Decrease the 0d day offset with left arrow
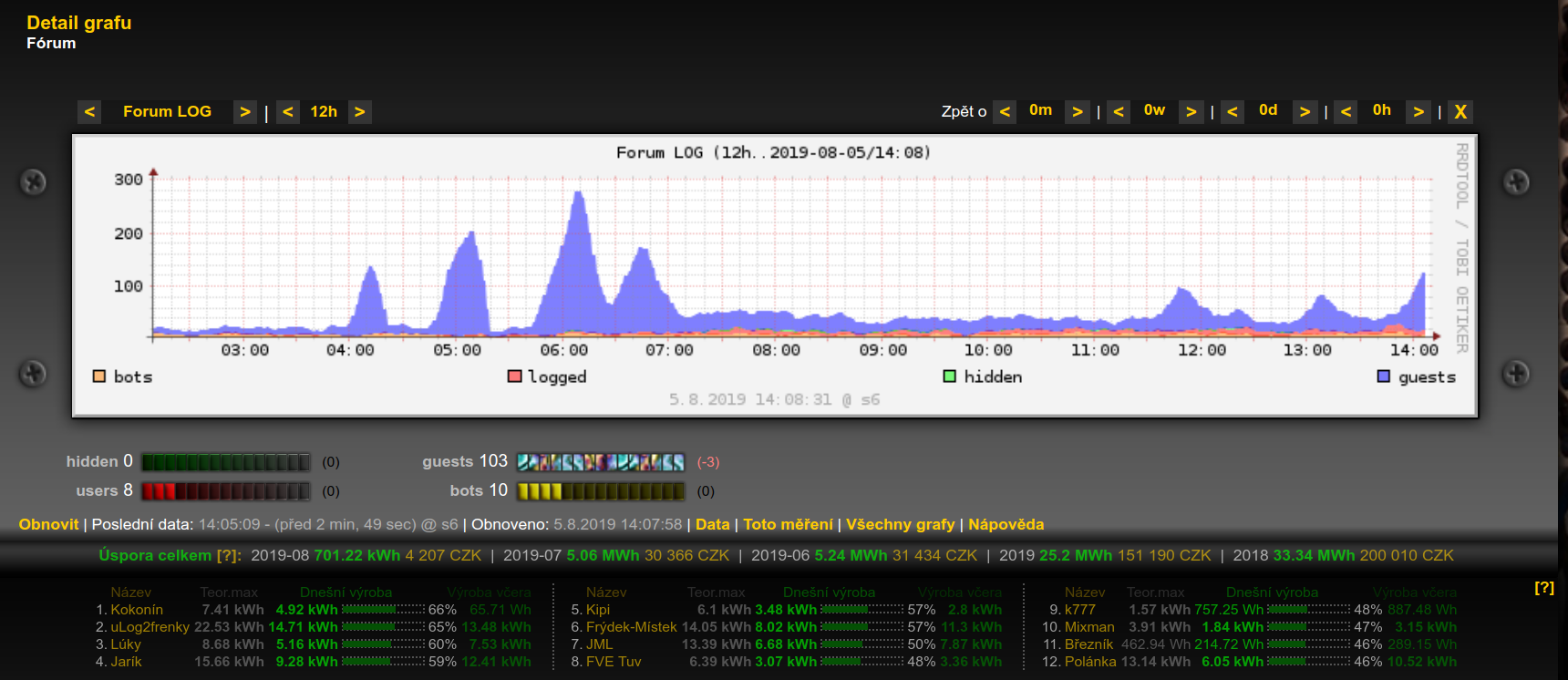 pyautogui.click(x=1233, y=112)
